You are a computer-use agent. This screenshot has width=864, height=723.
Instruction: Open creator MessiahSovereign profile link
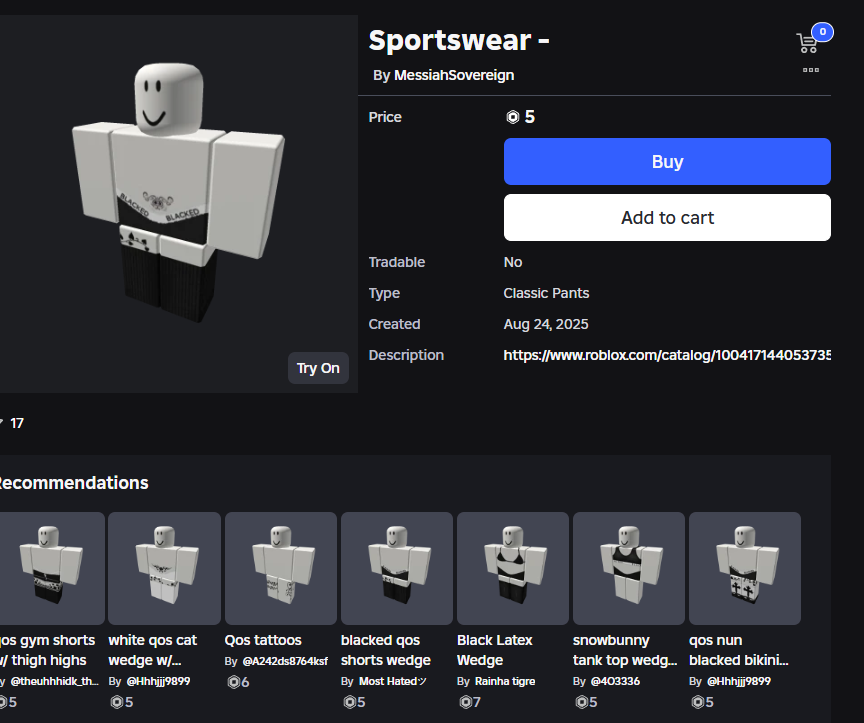[454, 75]
